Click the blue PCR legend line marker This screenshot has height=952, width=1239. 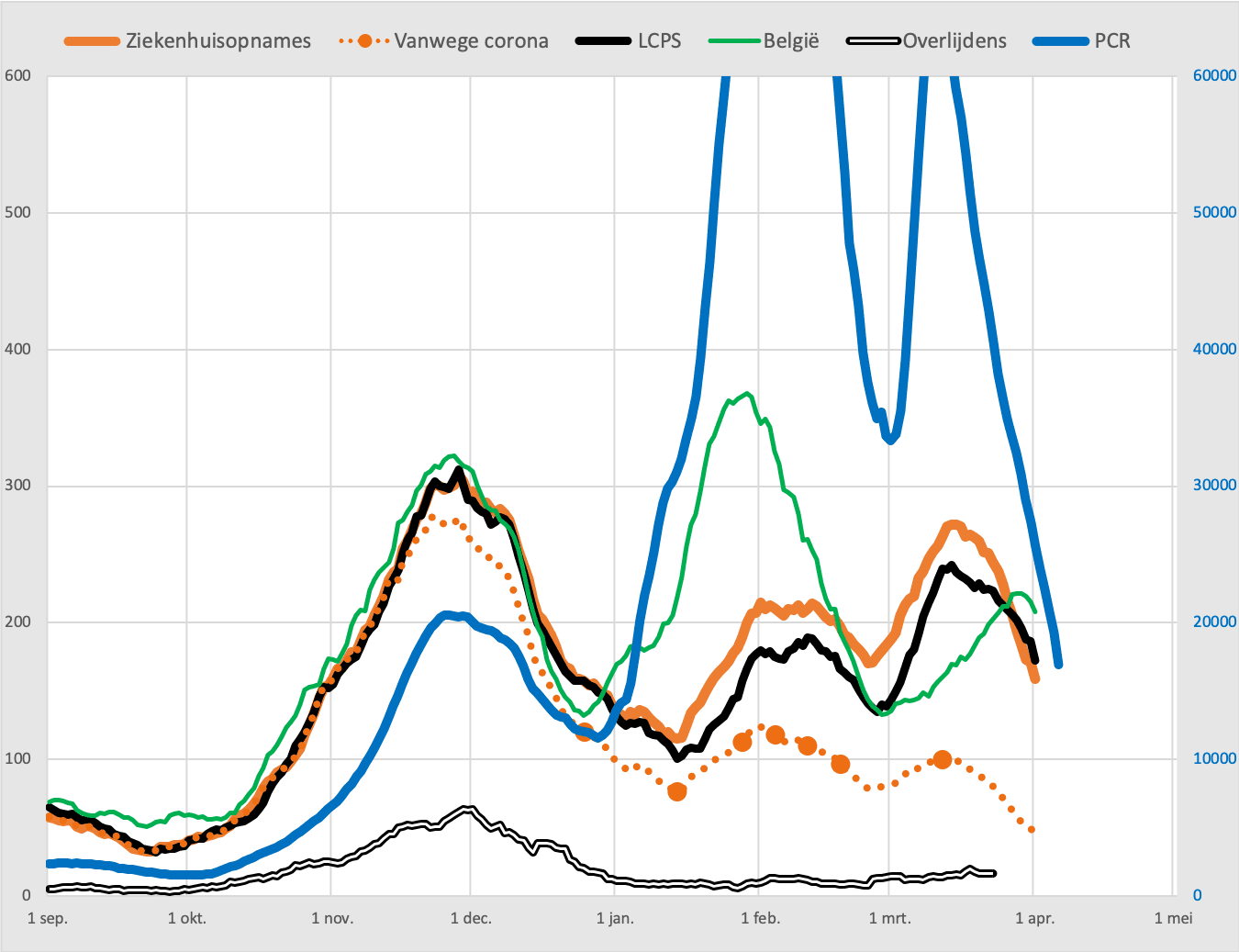(1061, 41)
